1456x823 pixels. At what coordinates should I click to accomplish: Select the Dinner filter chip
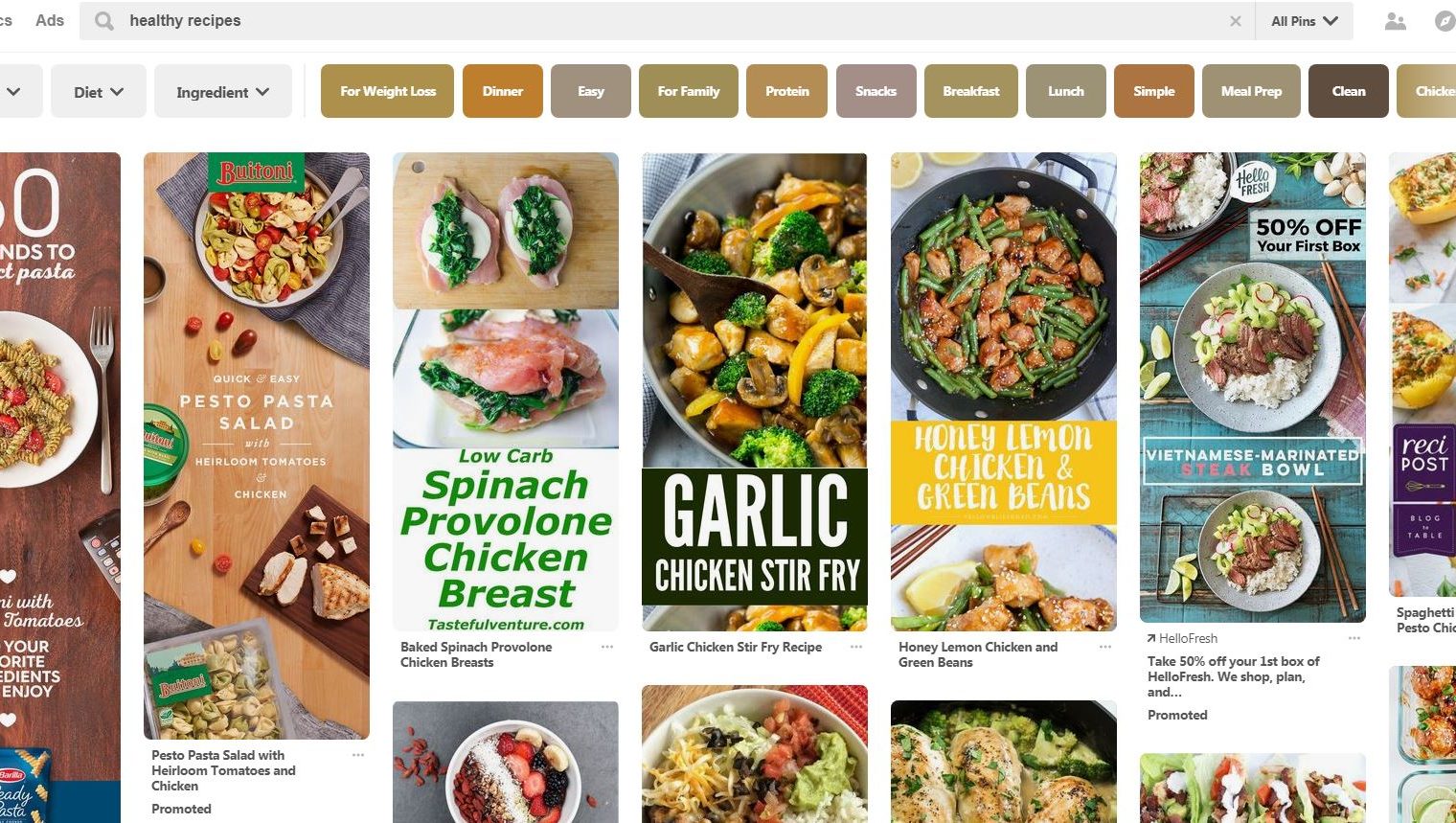click(503, 91)
